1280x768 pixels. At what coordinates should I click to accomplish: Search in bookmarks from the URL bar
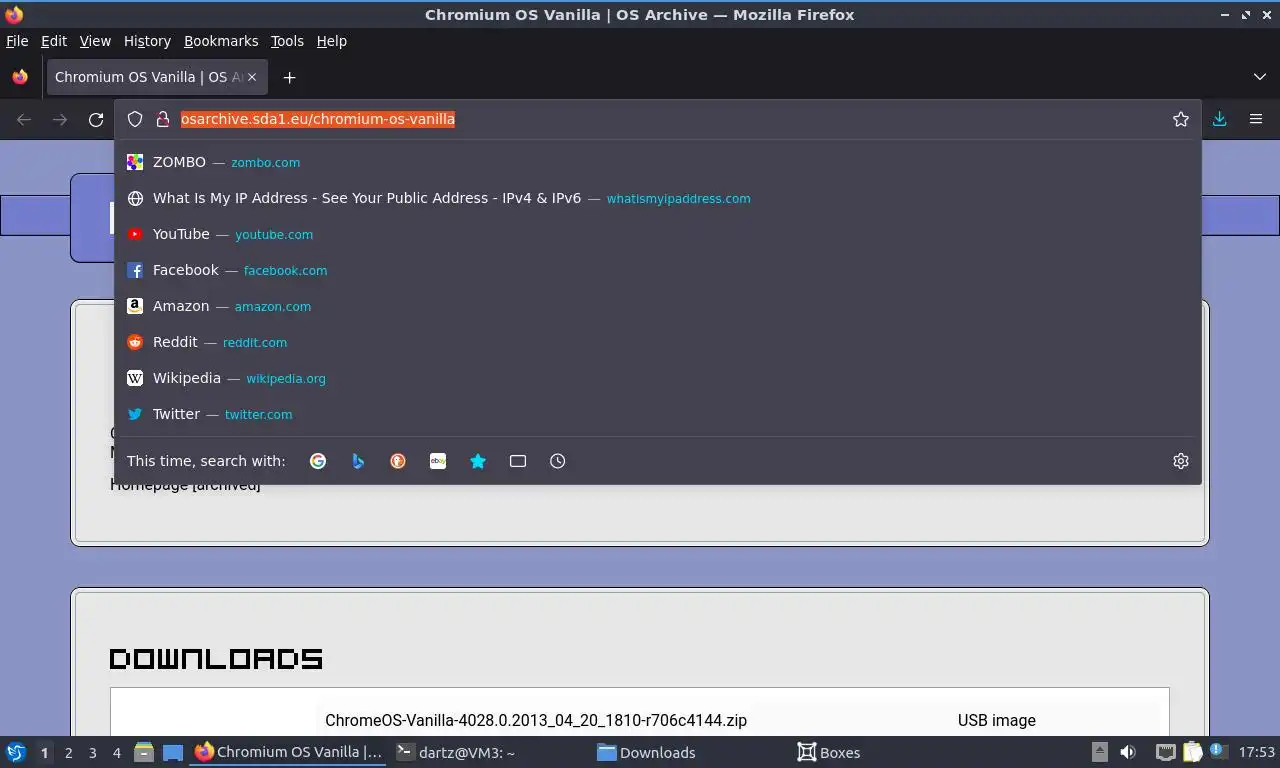coord(478,461)
